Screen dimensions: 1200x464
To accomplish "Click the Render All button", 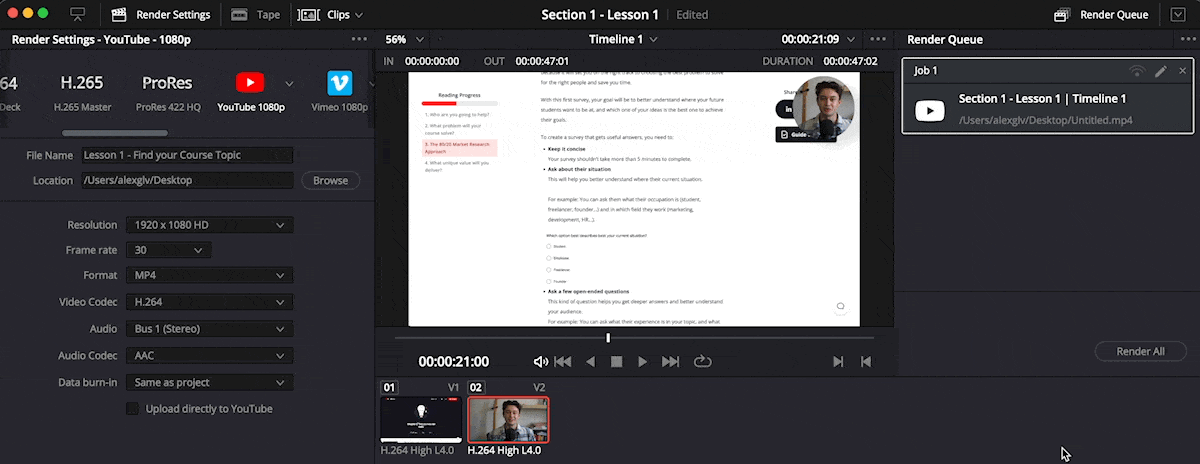I will tap(1140, 351).
